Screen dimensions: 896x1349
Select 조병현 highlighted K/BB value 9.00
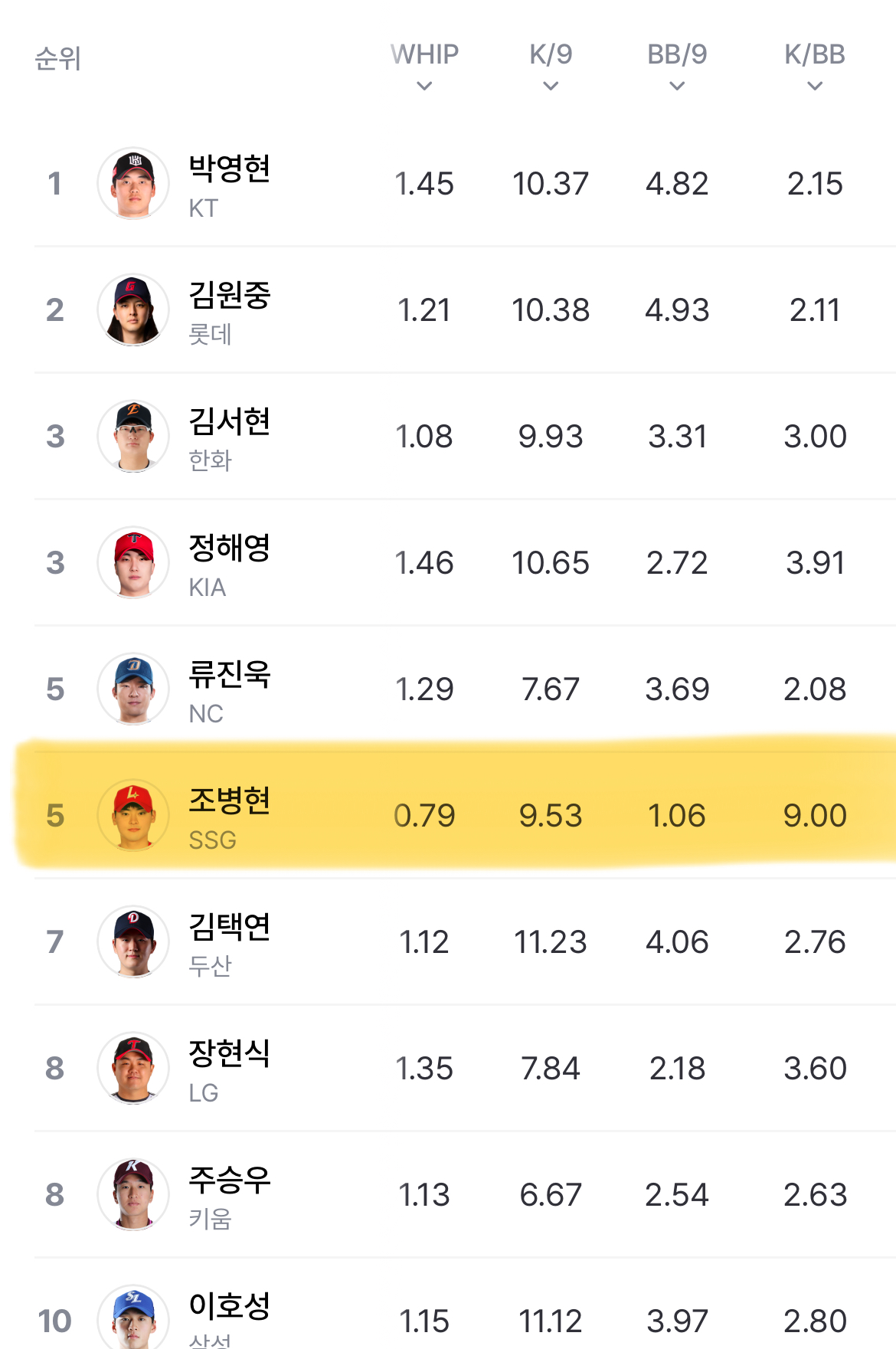tap(815, 816)
